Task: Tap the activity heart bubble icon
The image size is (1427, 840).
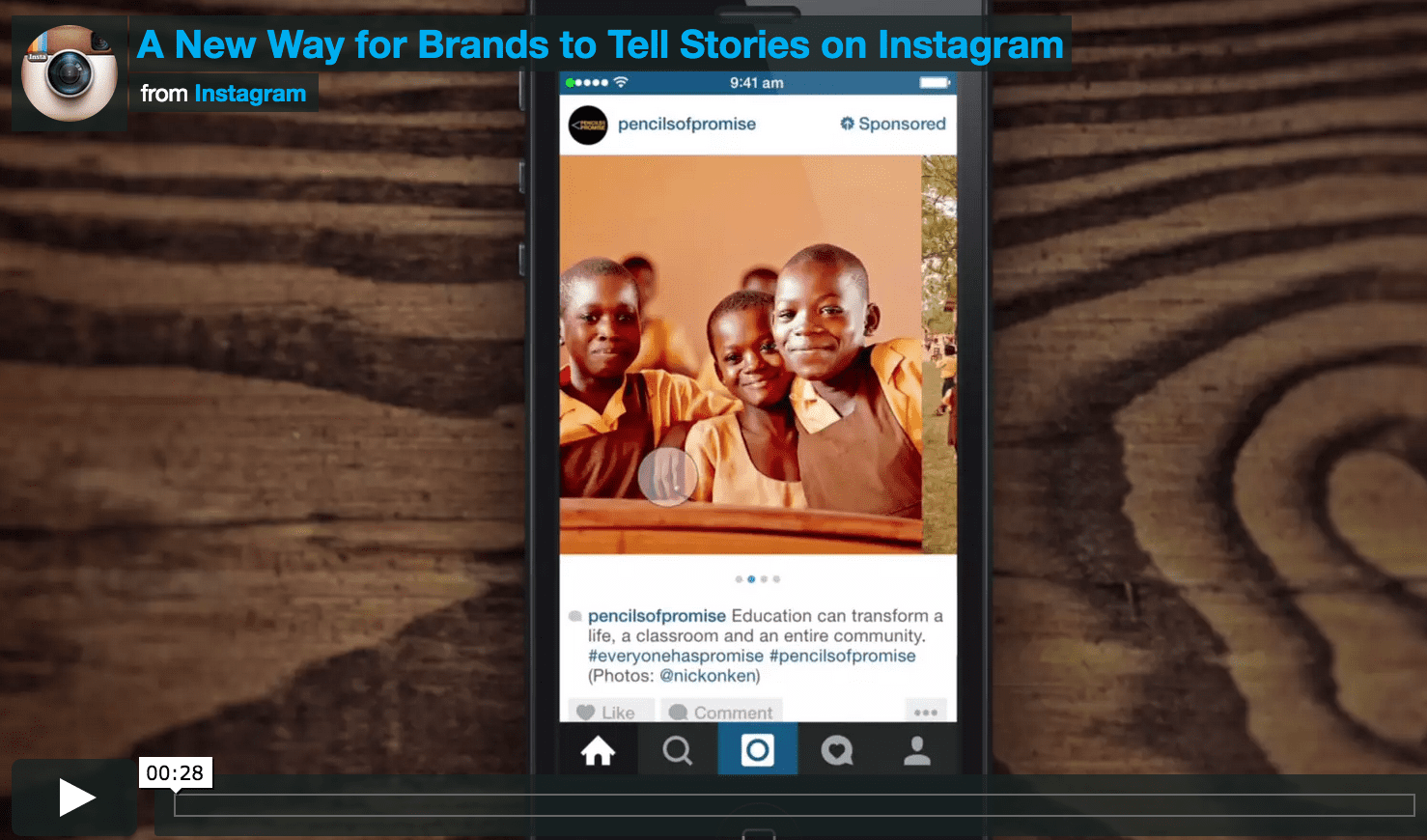Action: point(837,750)
